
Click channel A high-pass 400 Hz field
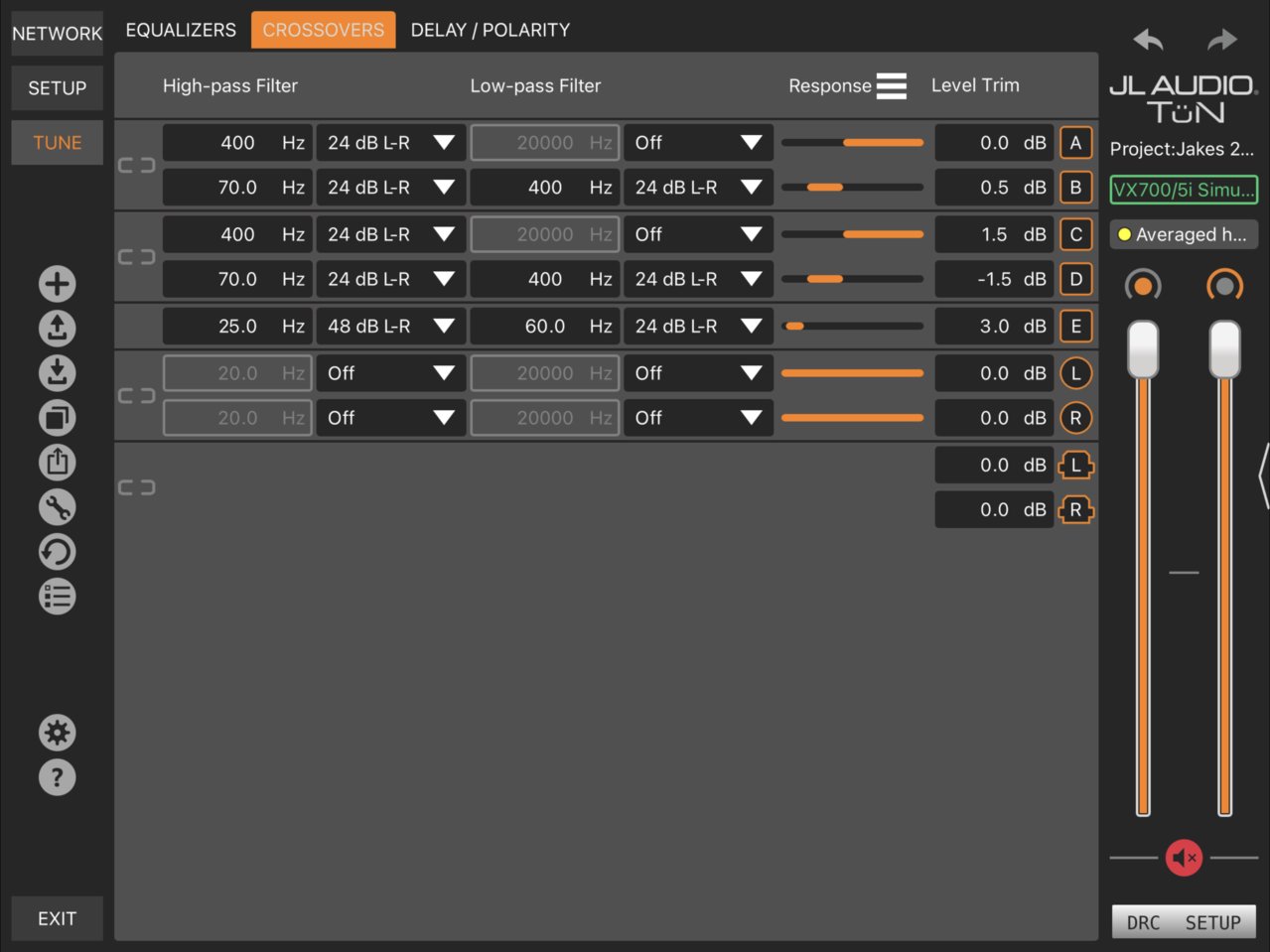(x=237, y=143)
